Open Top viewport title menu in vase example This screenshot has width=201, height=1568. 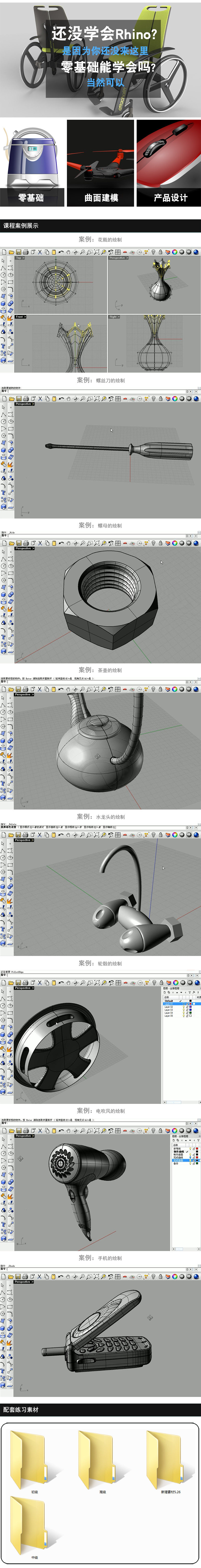coord(20,257)
